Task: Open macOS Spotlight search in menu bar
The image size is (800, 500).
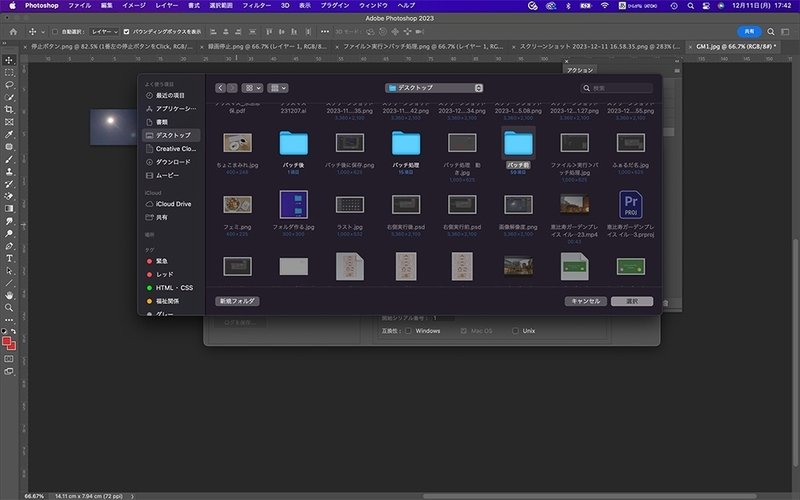Action: pos(690,5)
